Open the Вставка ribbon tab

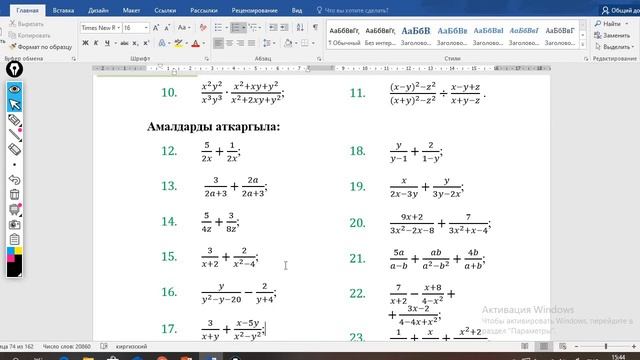[x=63, y=10]
